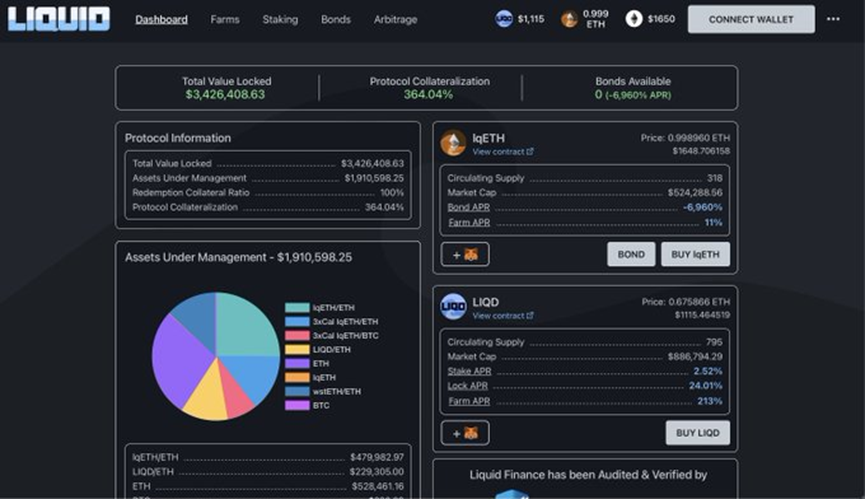Image resolution: width=865 pixels, height=499 pixels.
Task: Add LIQD to MetaMask with fox button
Action: coord(464,433)
